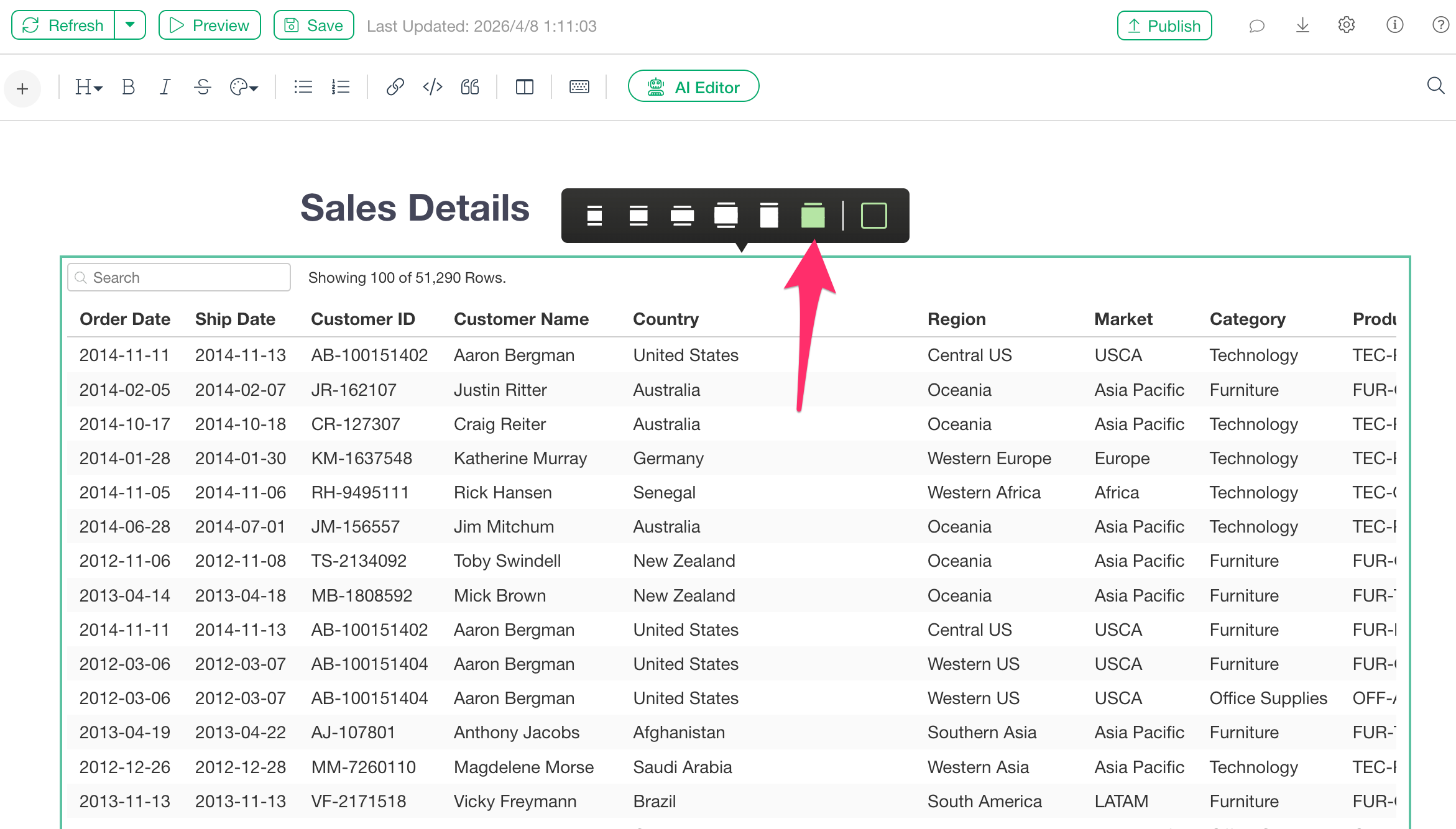Screen dimensions: 1456x829
Task: Insert a code block
Action: tap(433, 87)
